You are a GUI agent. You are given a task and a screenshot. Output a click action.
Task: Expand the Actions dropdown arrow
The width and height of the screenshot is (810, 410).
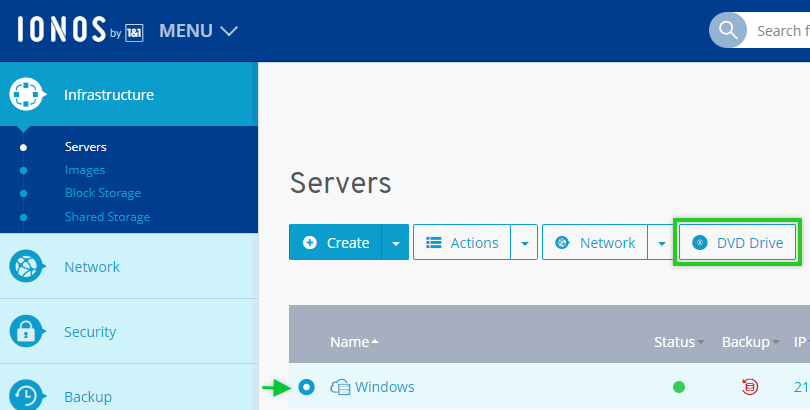tap(524, 243)
